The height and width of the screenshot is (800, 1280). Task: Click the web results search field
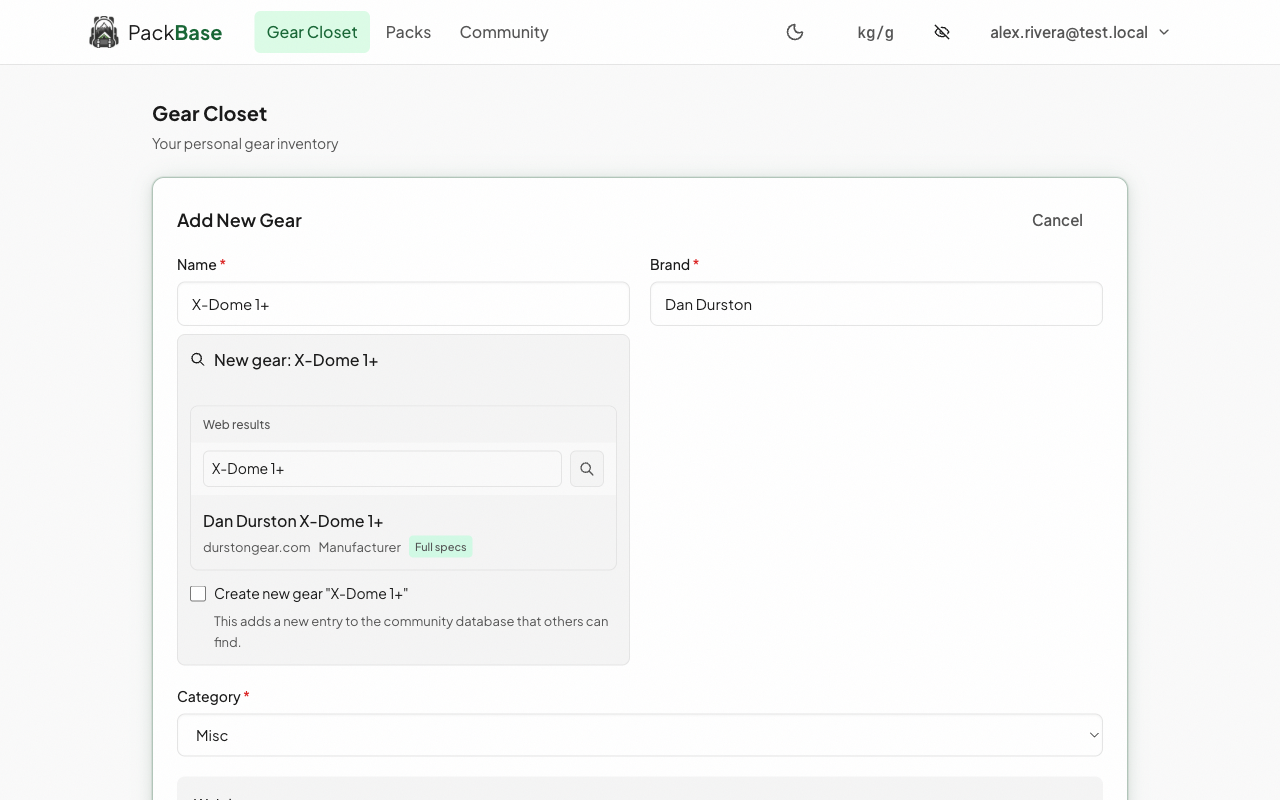click(x=382, y=469)
